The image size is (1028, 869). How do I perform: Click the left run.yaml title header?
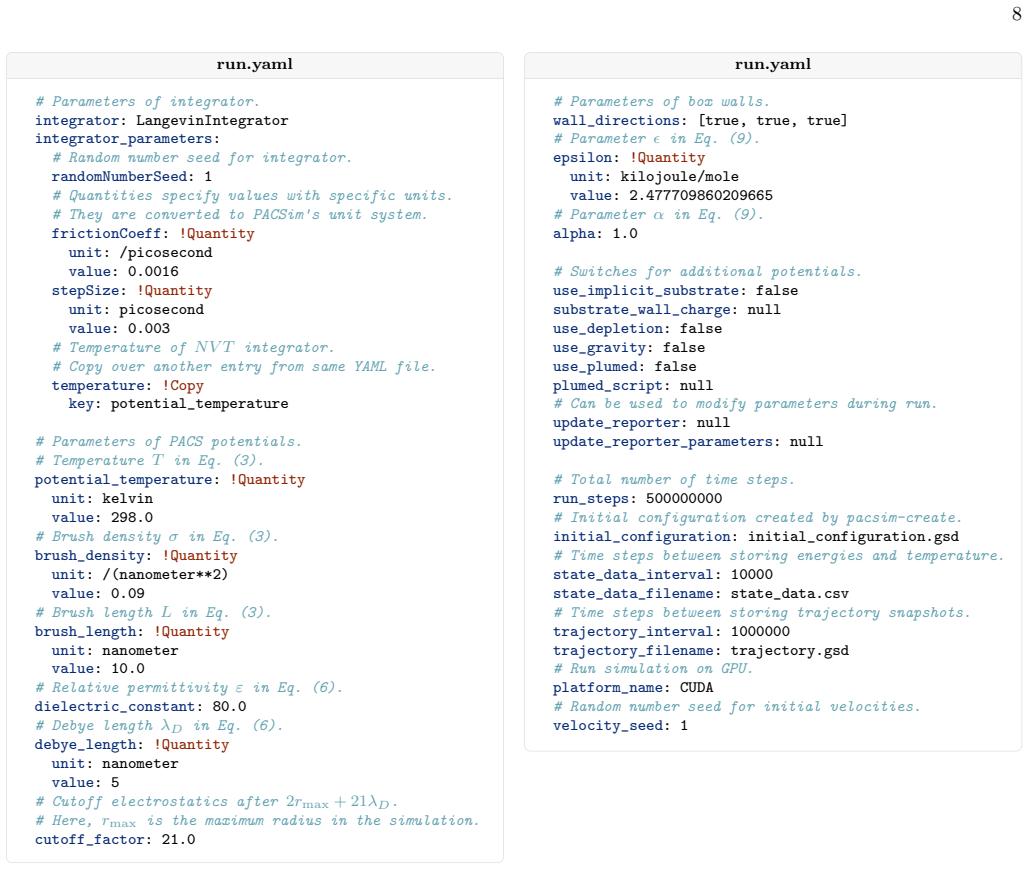[254, 65]
